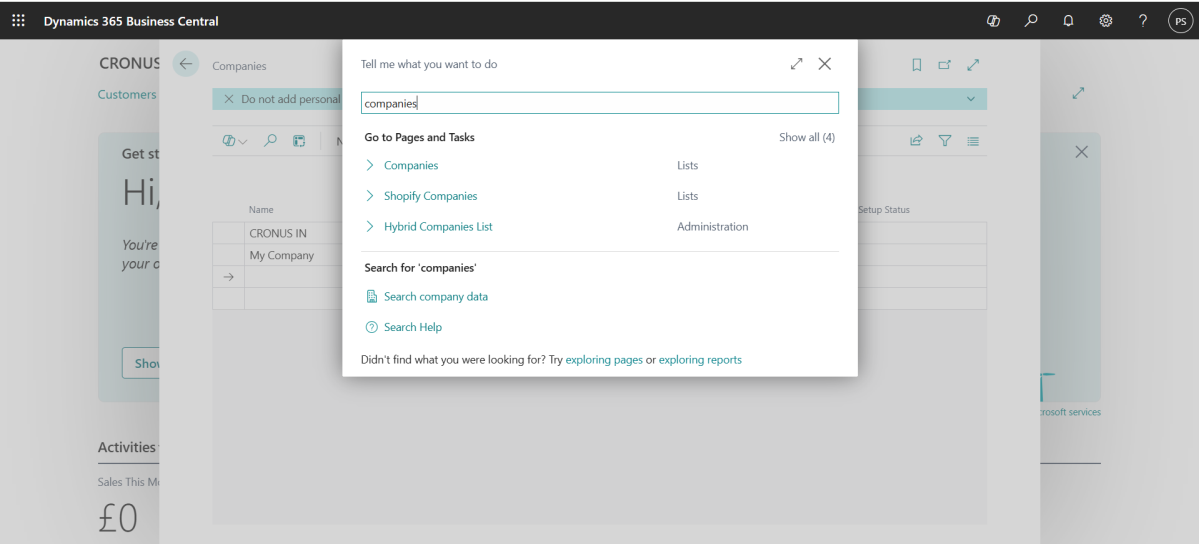Open notifications bell

(1068, 21)
